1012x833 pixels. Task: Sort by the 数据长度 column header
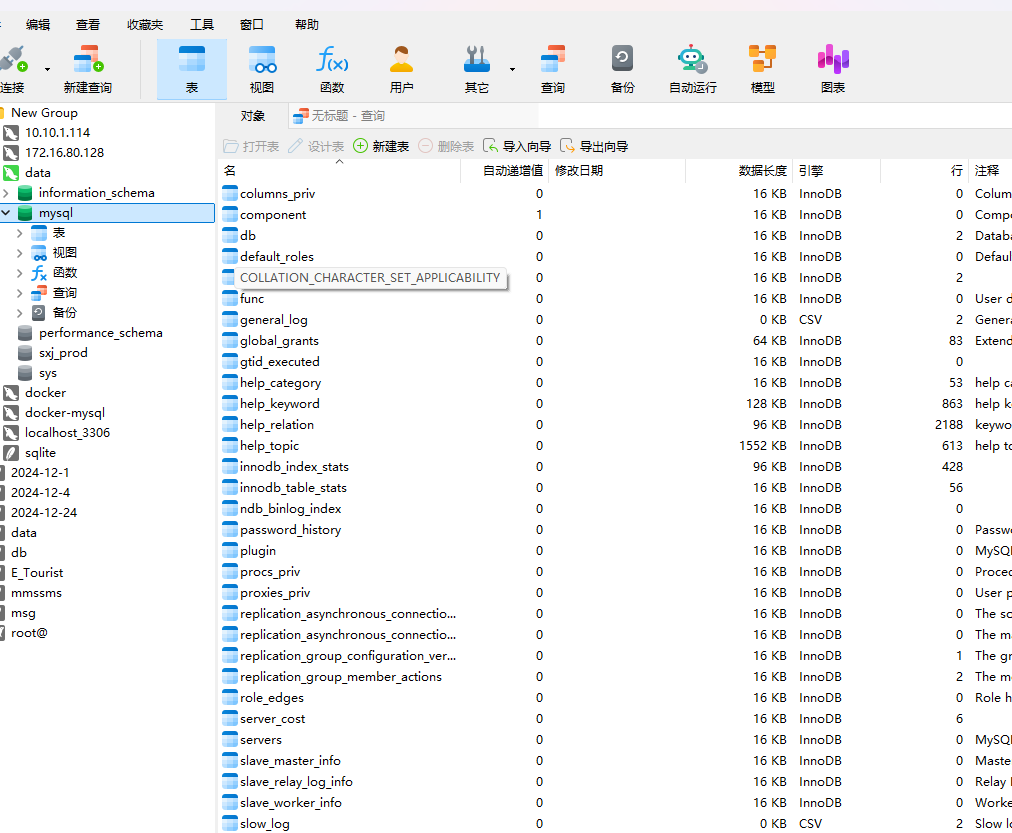762,171
